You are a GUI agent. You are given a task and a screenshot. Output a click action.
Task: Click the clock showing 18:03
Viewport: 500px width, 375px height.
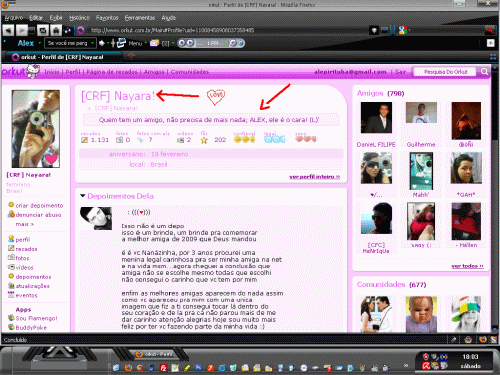point(470,357)
